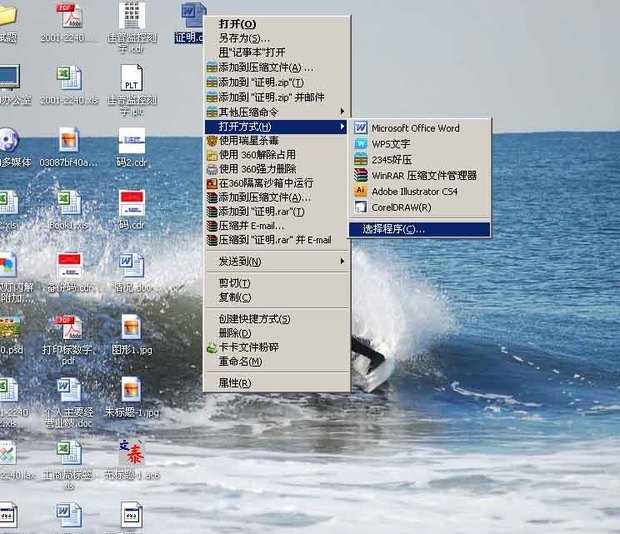The width and height of the screenshot is (620, 534).
Task: Select the 打印标数字.pdf desktop icon
Action: tap(69, 328)
